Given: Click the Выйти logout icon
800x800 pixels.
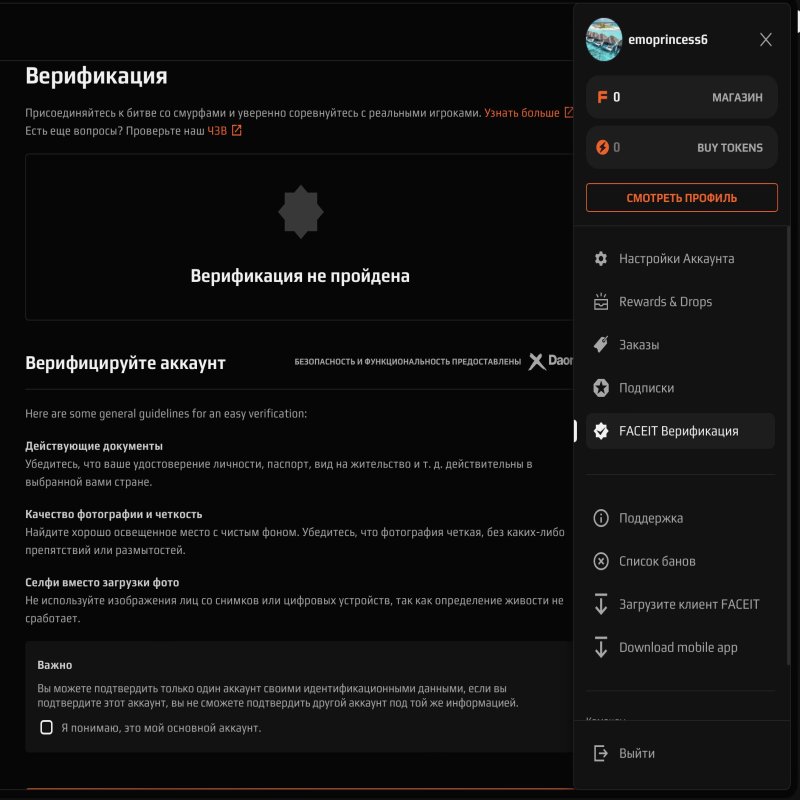Looking at the screenshot, I should [x=600, y=753].
